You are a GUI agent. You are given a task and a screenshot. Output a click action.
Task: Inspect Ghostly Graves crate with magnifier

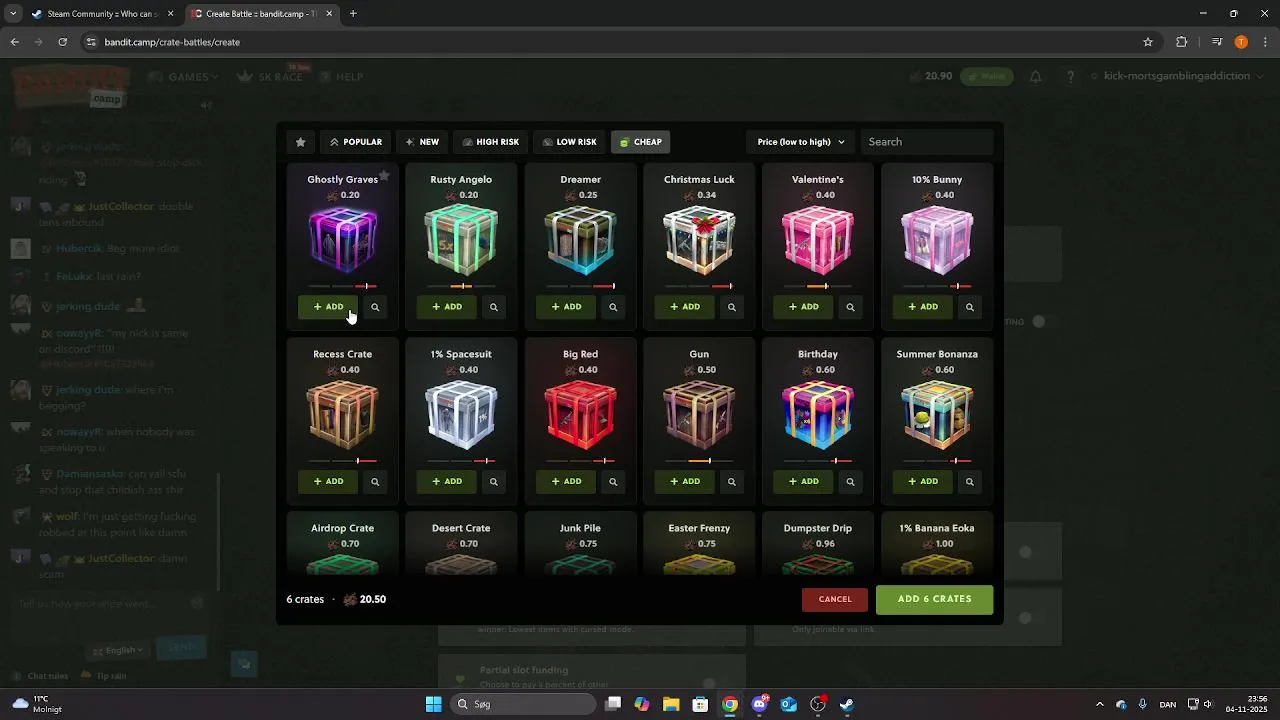[375, 307]
